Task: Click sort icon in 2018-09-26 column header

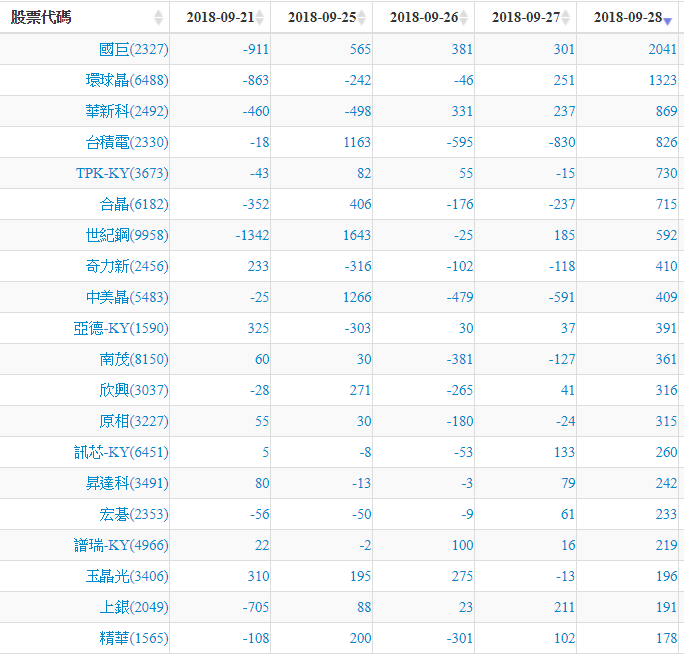Action: pyautogui.click(x=465, y=18)
